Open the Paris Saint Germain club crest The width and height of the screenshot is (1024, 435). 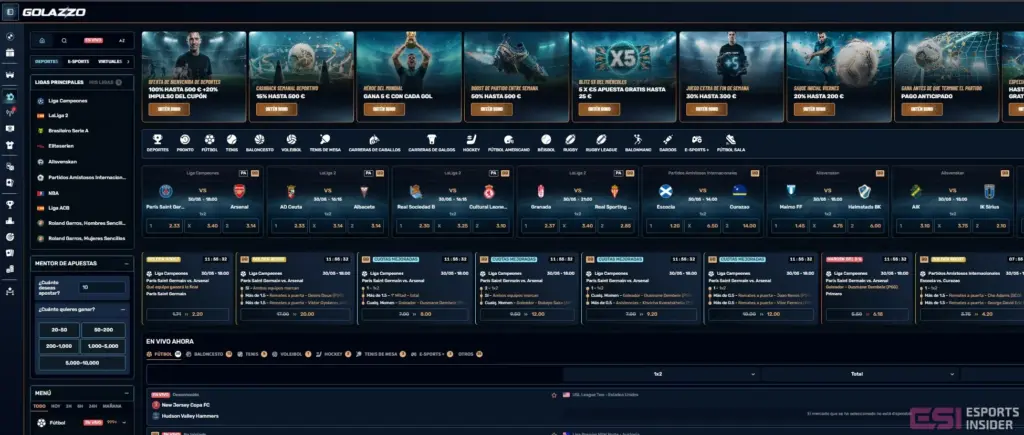pyautogui.click(x=166, y=191)
